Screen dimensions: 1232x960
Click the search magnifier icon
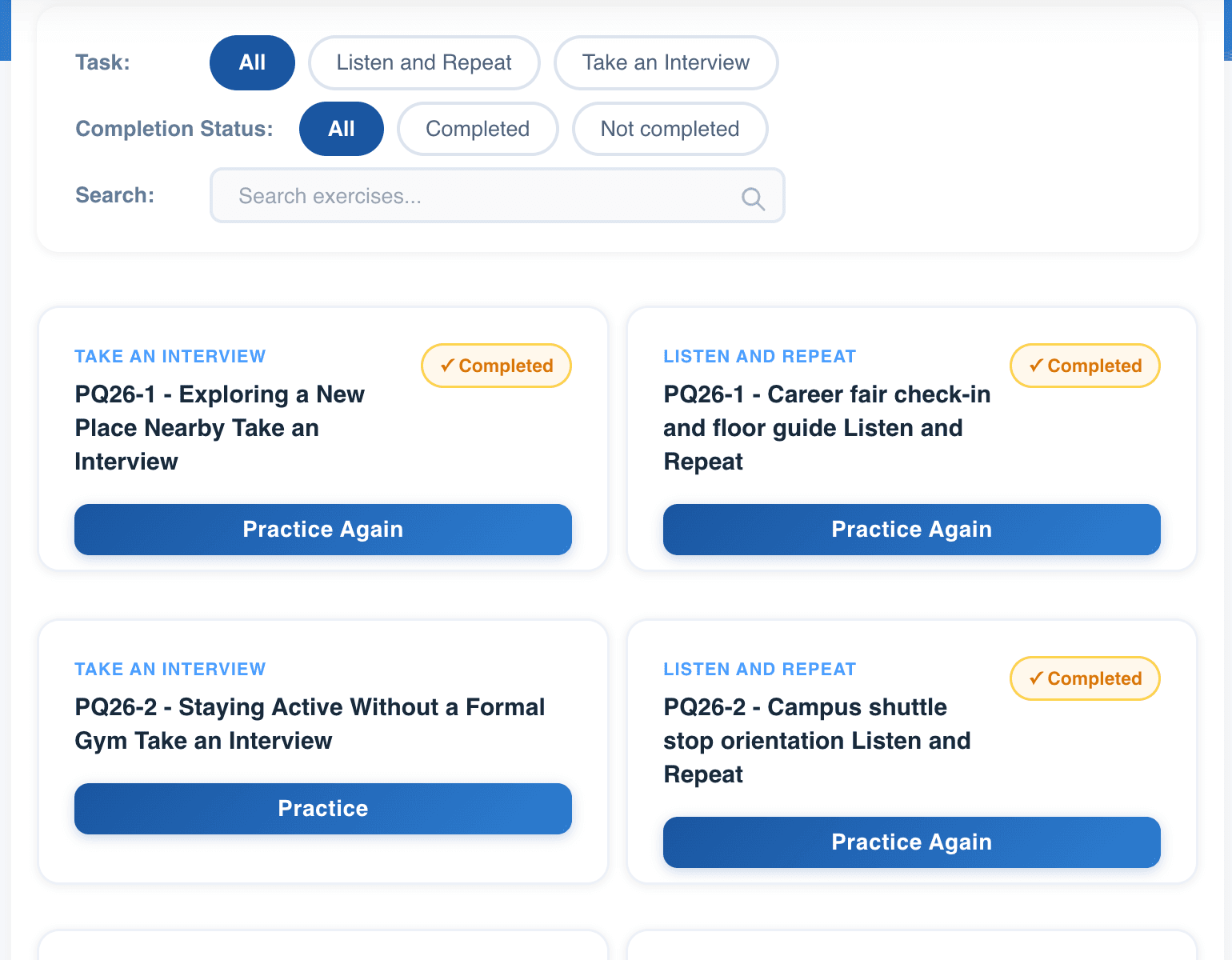tap(753, 198)
